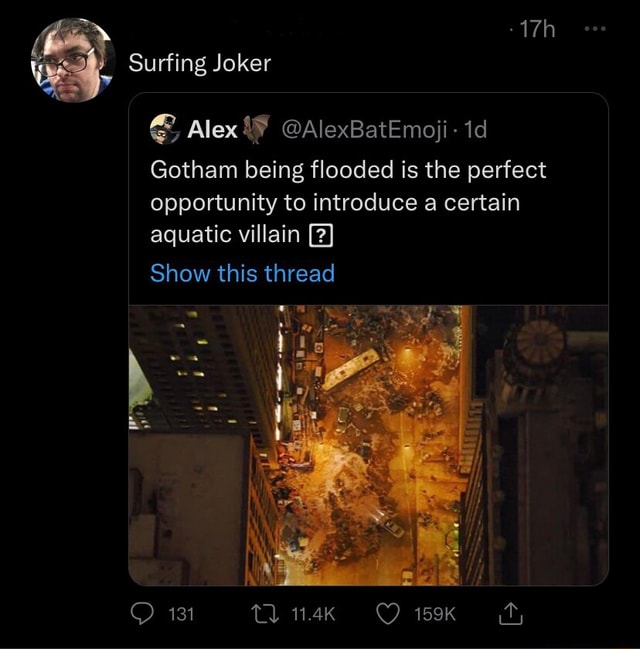Screen dimensions: 640x649
Task: Click the Alex display name
Action: (x=212, y=129)
